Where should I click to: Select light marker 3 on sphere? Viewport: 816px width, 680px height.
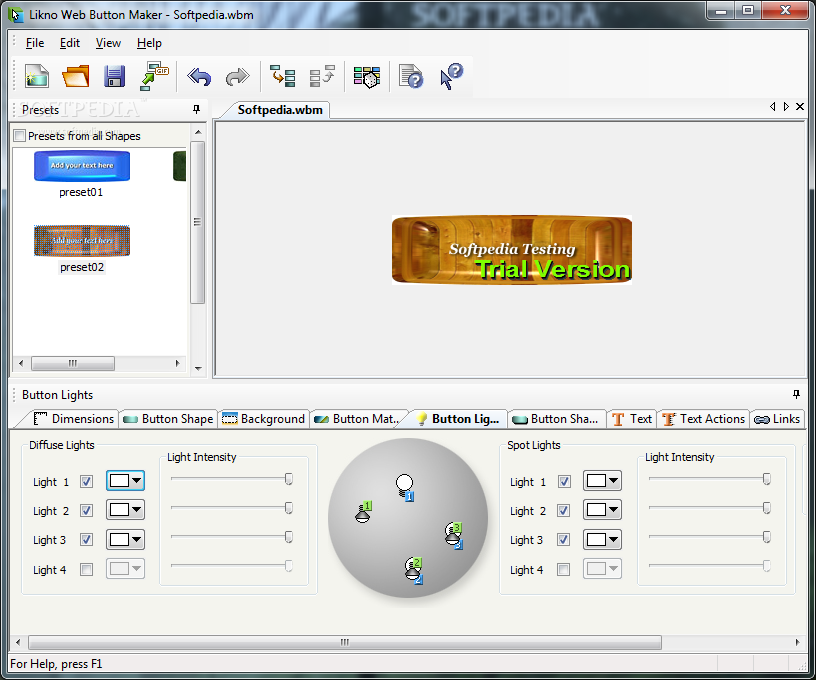(454, 535)
